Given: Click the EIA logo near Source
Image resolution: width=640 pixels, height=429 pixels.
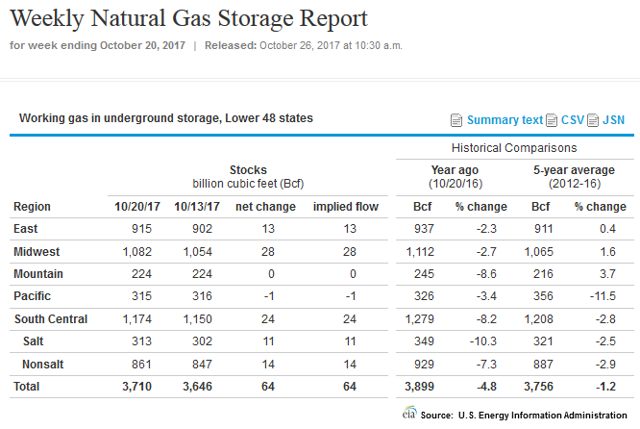Looking at the screenshot, I should (409, 413).
